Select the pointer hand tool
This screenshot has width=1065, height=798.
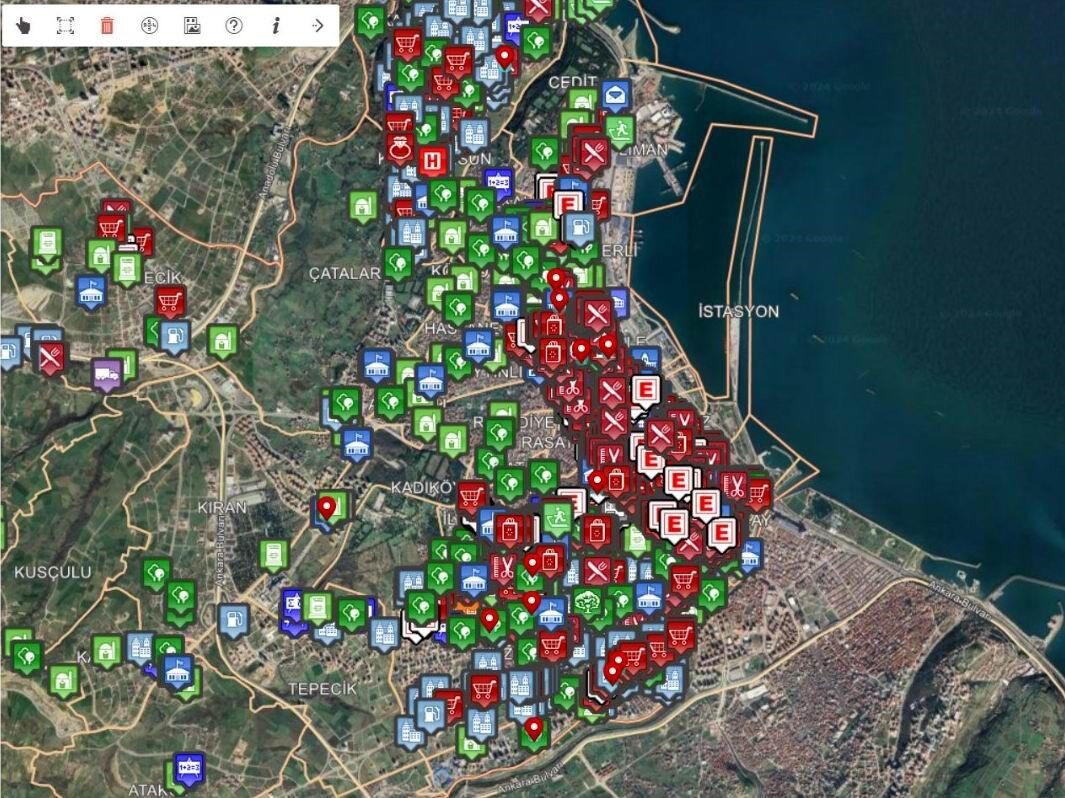point(23,26)
